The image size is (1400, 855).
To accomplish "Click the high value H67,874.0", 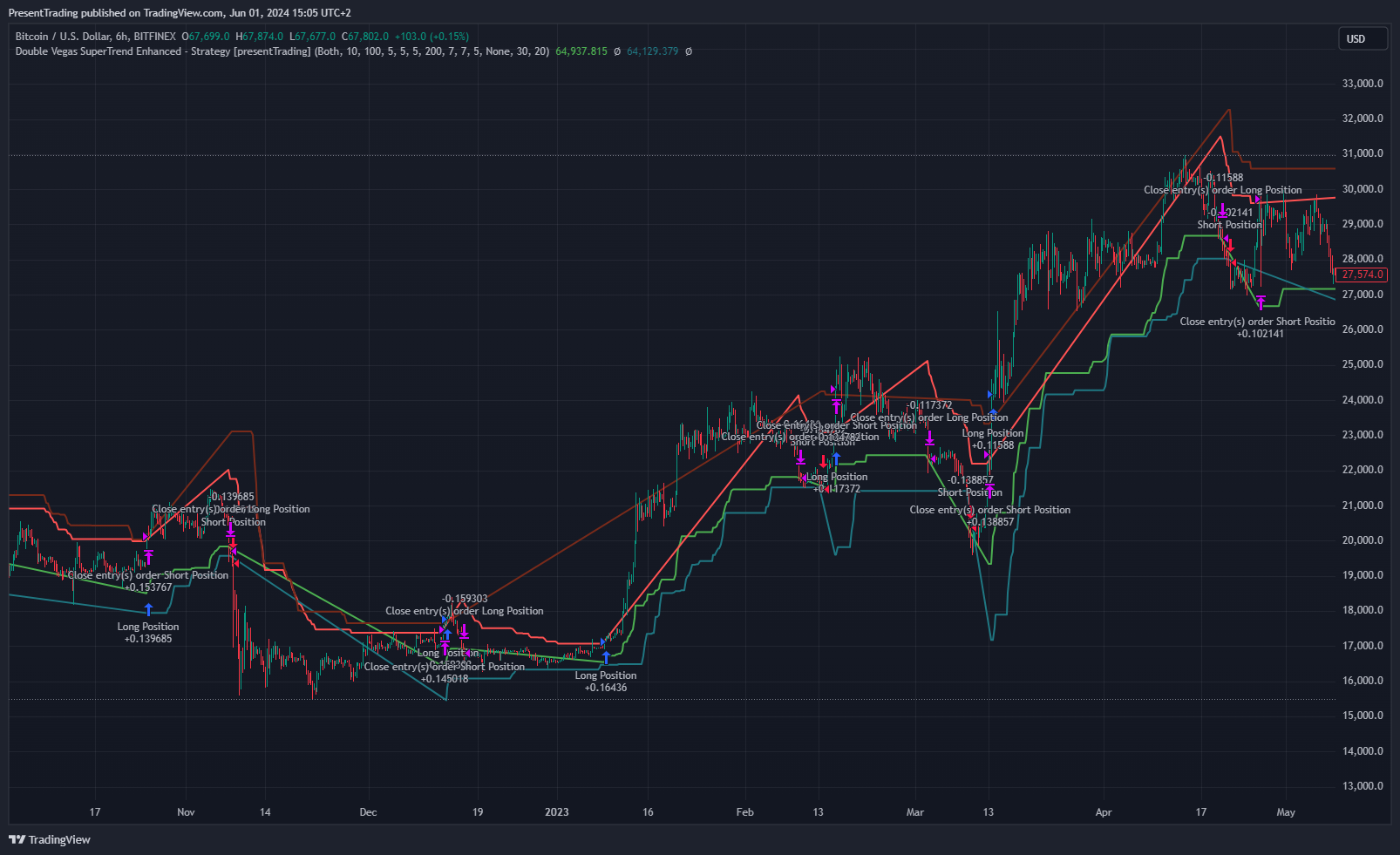I will (259, 37).
